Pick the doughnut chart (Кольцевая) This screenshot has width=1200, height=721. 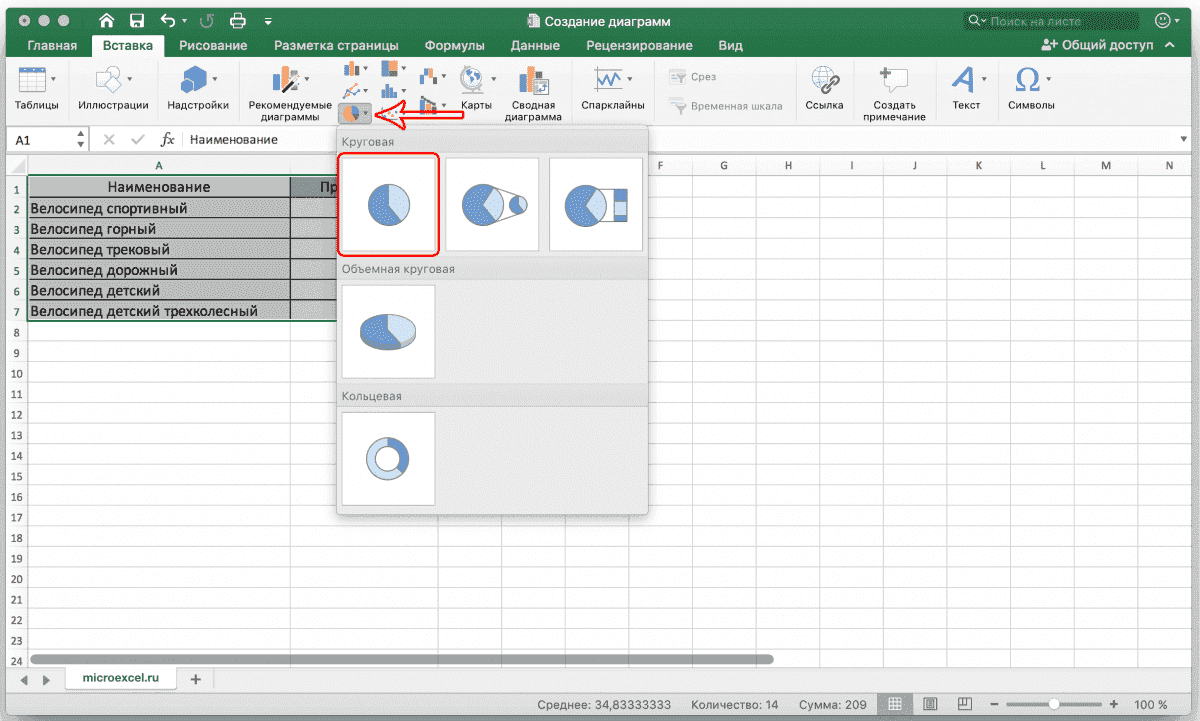(x=388, y=458)
